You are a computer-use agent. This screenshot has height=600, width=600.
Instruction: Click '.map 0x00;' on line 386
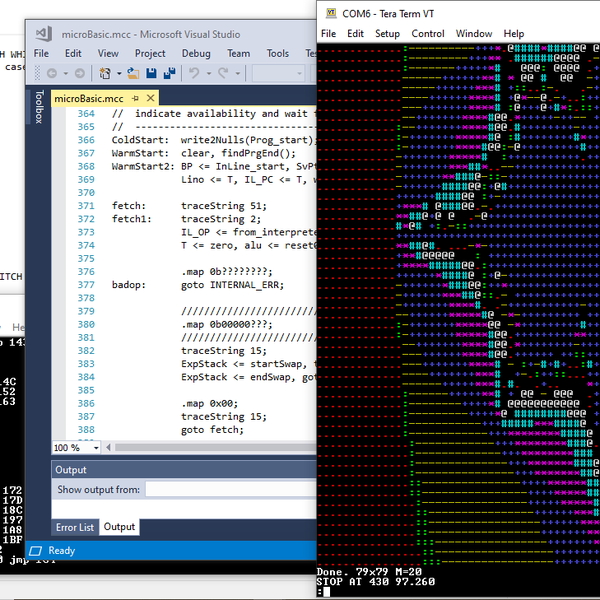pos(209,404)
